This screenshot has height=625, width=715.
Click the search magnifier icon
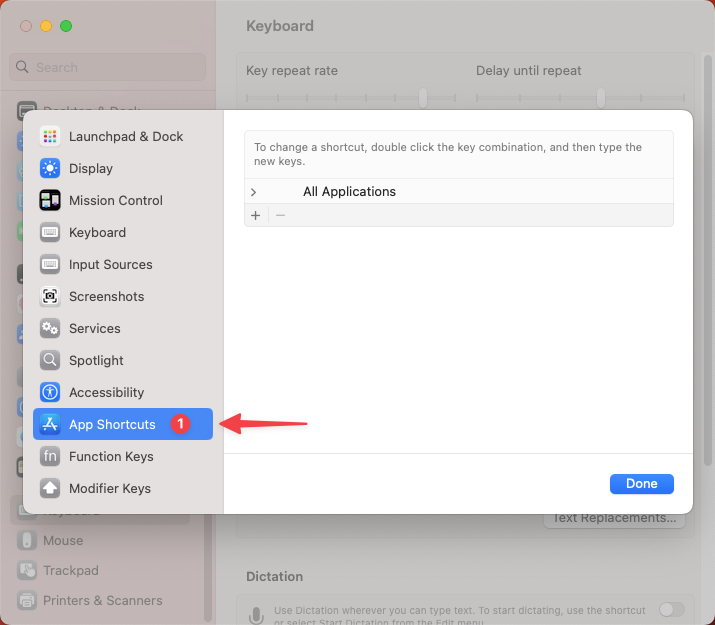[x=22, y=67]
